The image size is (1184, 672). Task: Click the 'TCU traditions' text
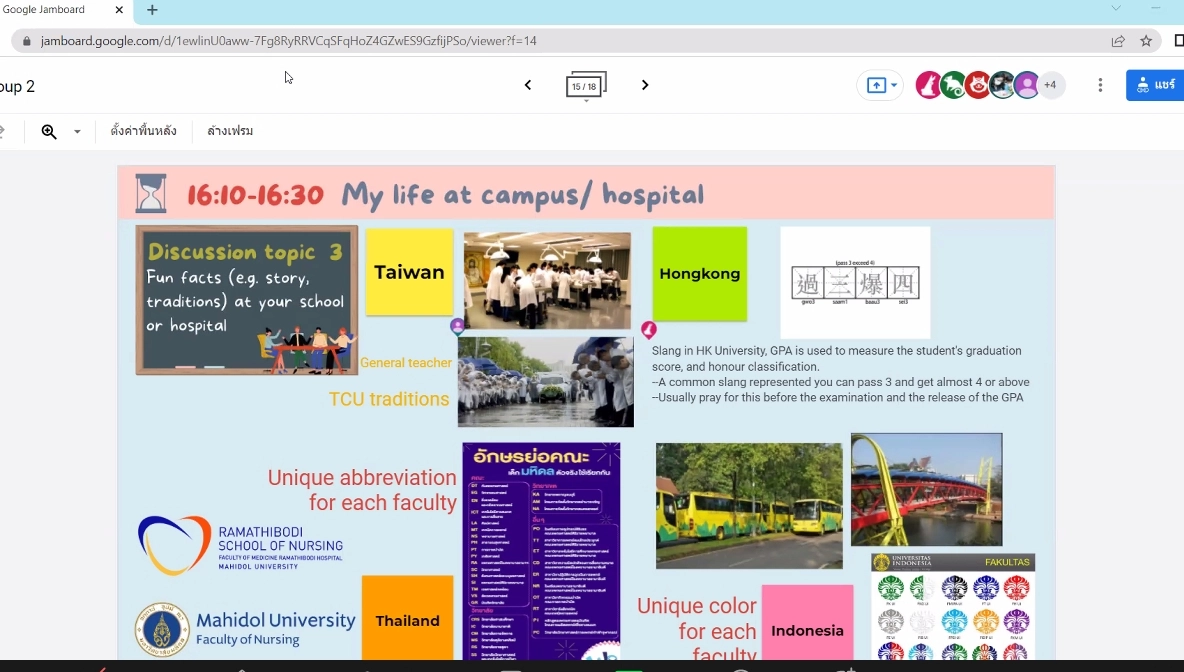[x=389, y=399]
